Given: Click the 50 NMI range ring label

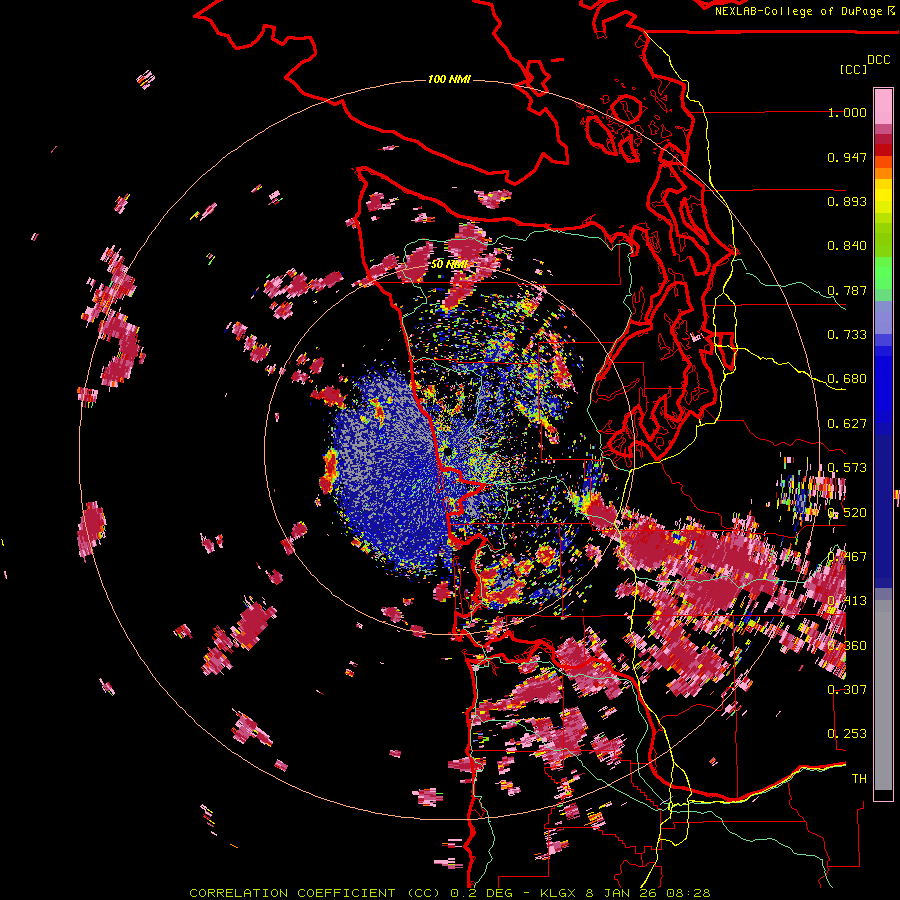Looking at the screenshot, I should (x=449, y=264).
